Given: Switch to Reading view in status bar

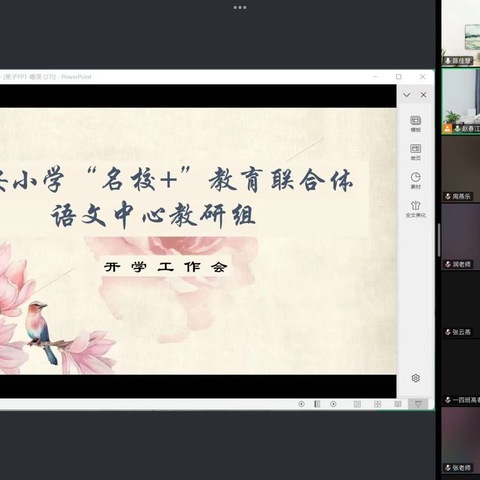Looking at the screenshot, I should pyautogui.click(x=398, y=404).
